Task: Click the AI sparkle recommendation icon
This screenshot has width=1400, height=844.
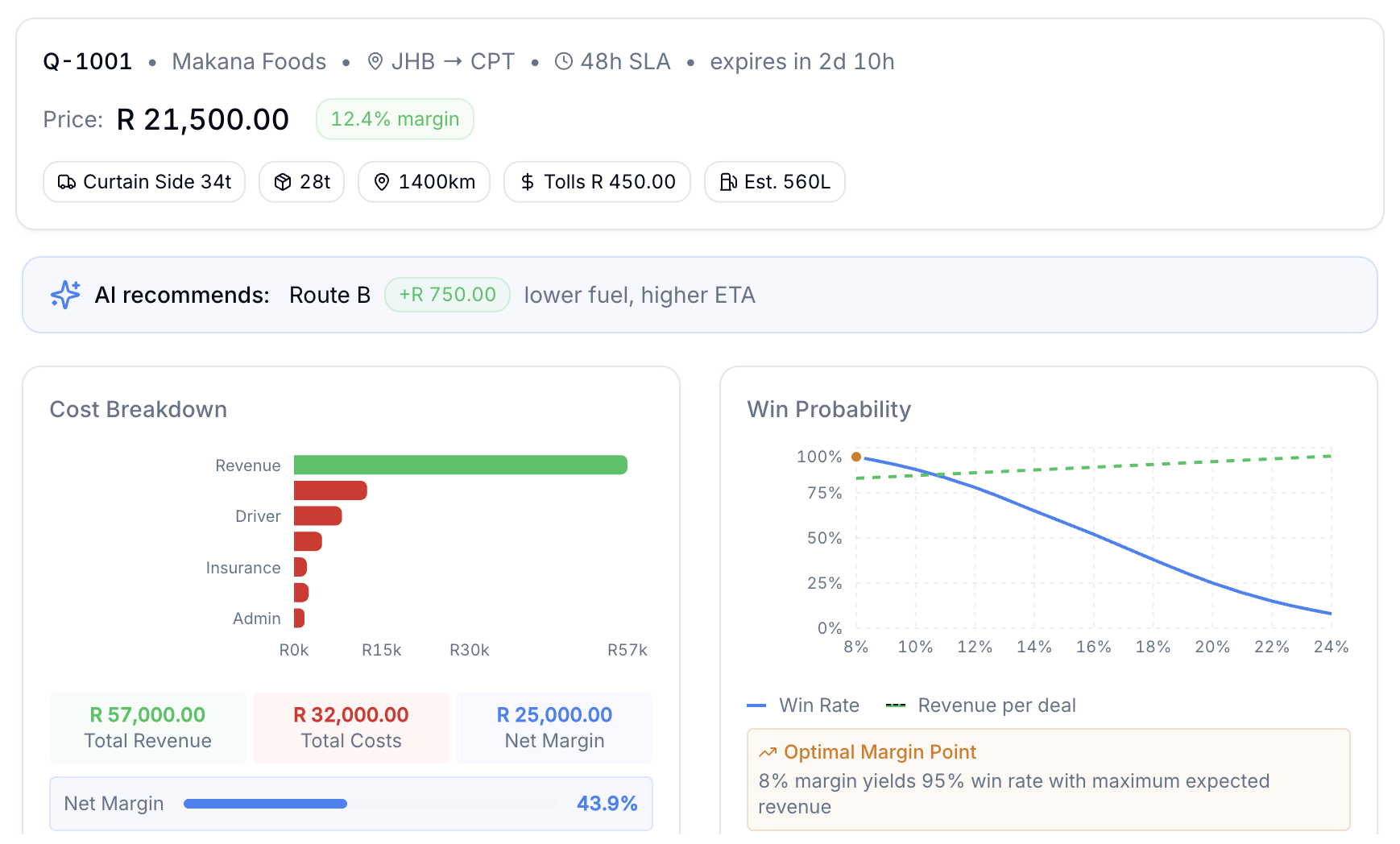Action: [64, 295]
